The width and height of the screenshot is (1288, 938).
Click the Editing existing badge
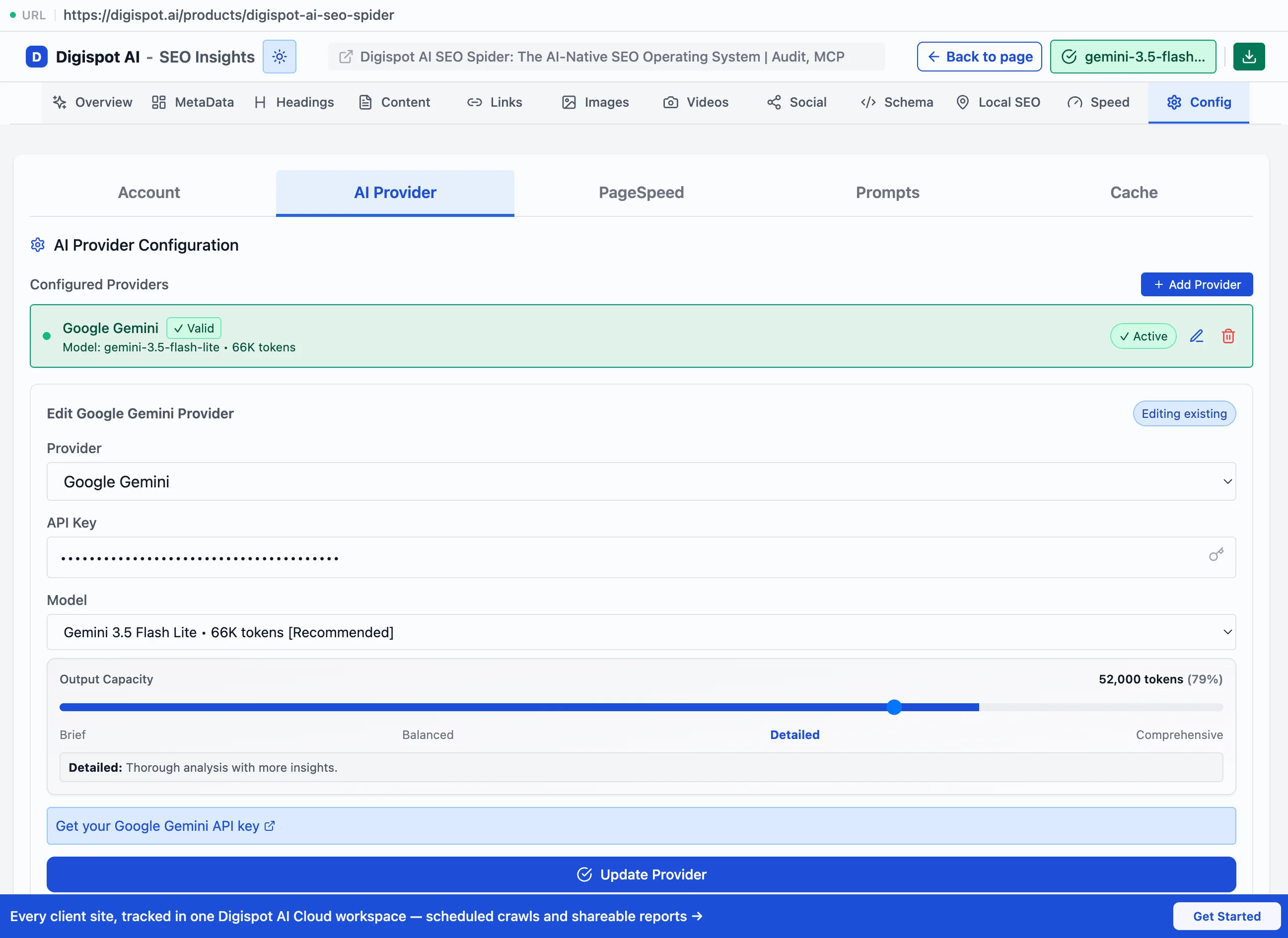1184,414
